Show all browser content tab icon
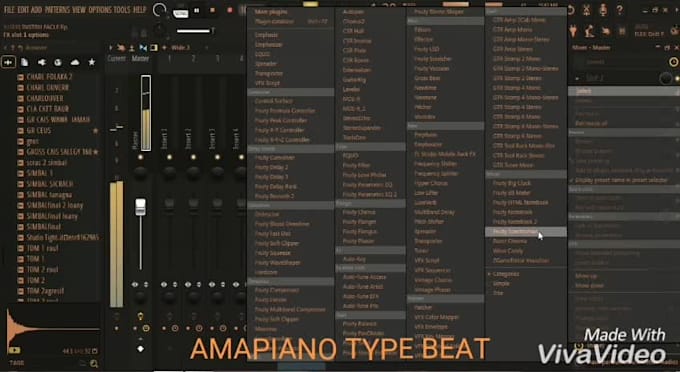 [x=8, y=62]
